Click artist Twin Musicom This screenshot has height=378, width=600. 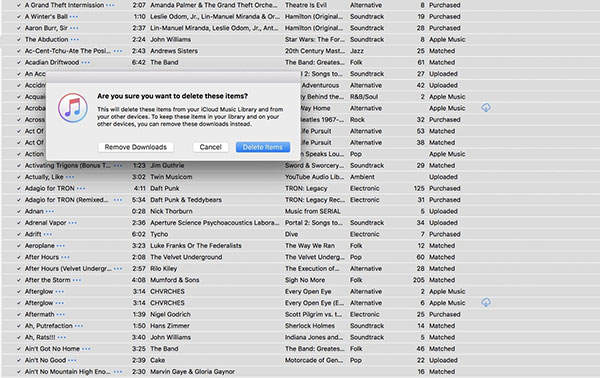pos(171,177)
